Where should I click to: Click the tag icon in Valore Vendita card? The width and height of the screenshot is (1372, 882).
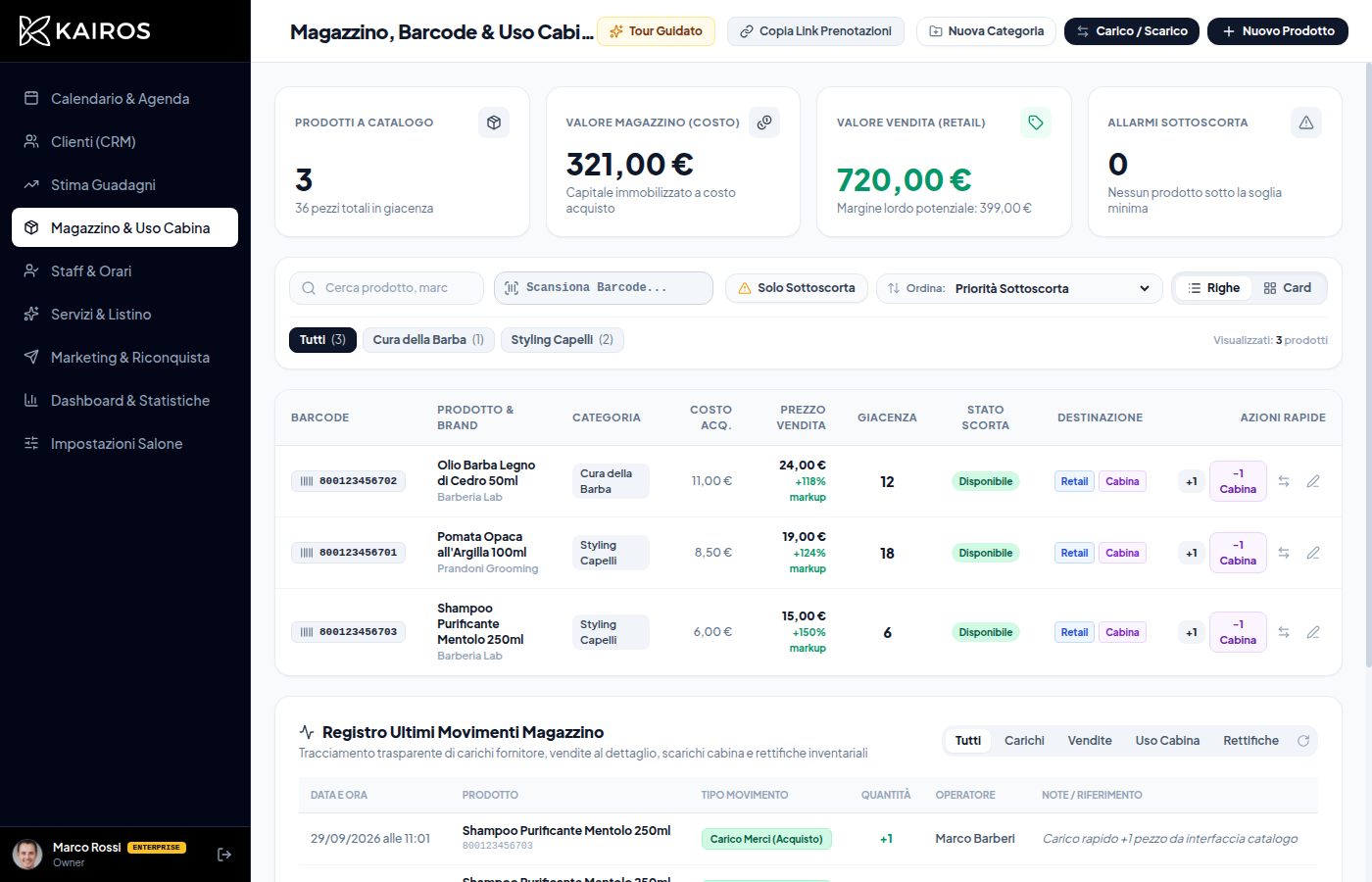pos(1036,122)
